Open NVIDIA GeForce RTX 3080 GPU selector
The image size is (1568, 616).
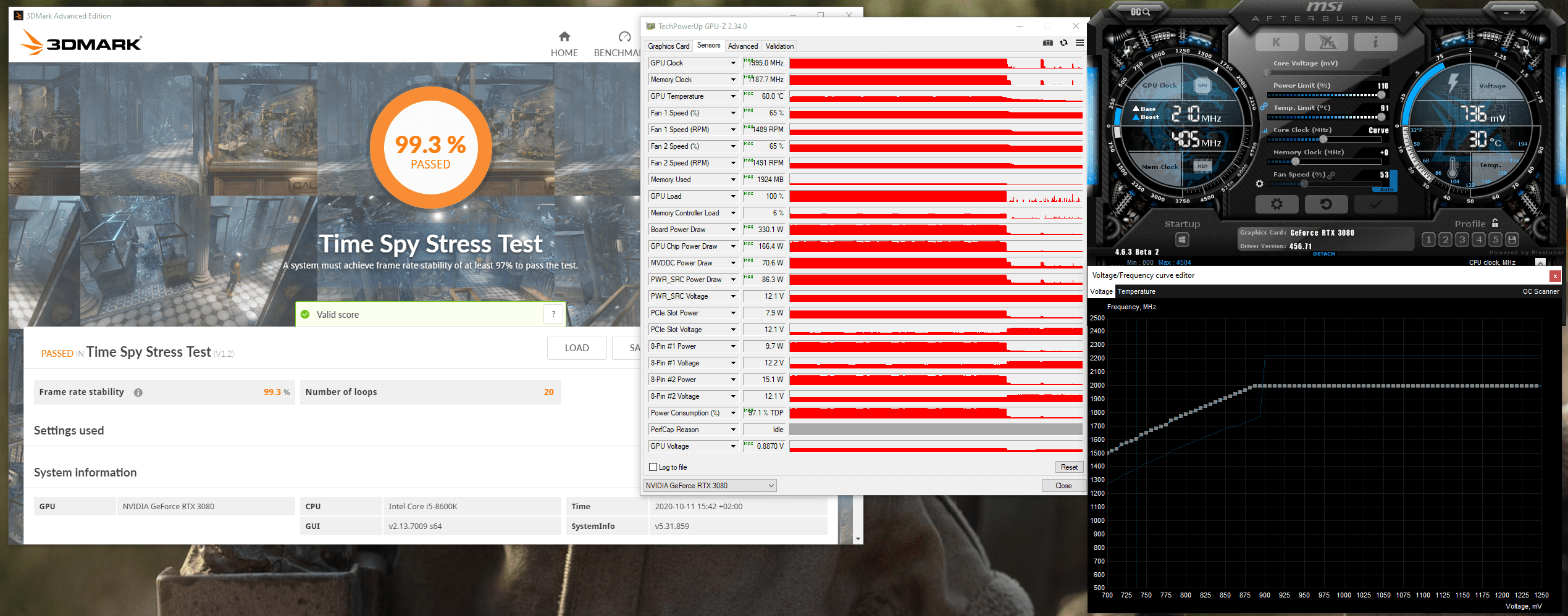[x=710, y=486]
